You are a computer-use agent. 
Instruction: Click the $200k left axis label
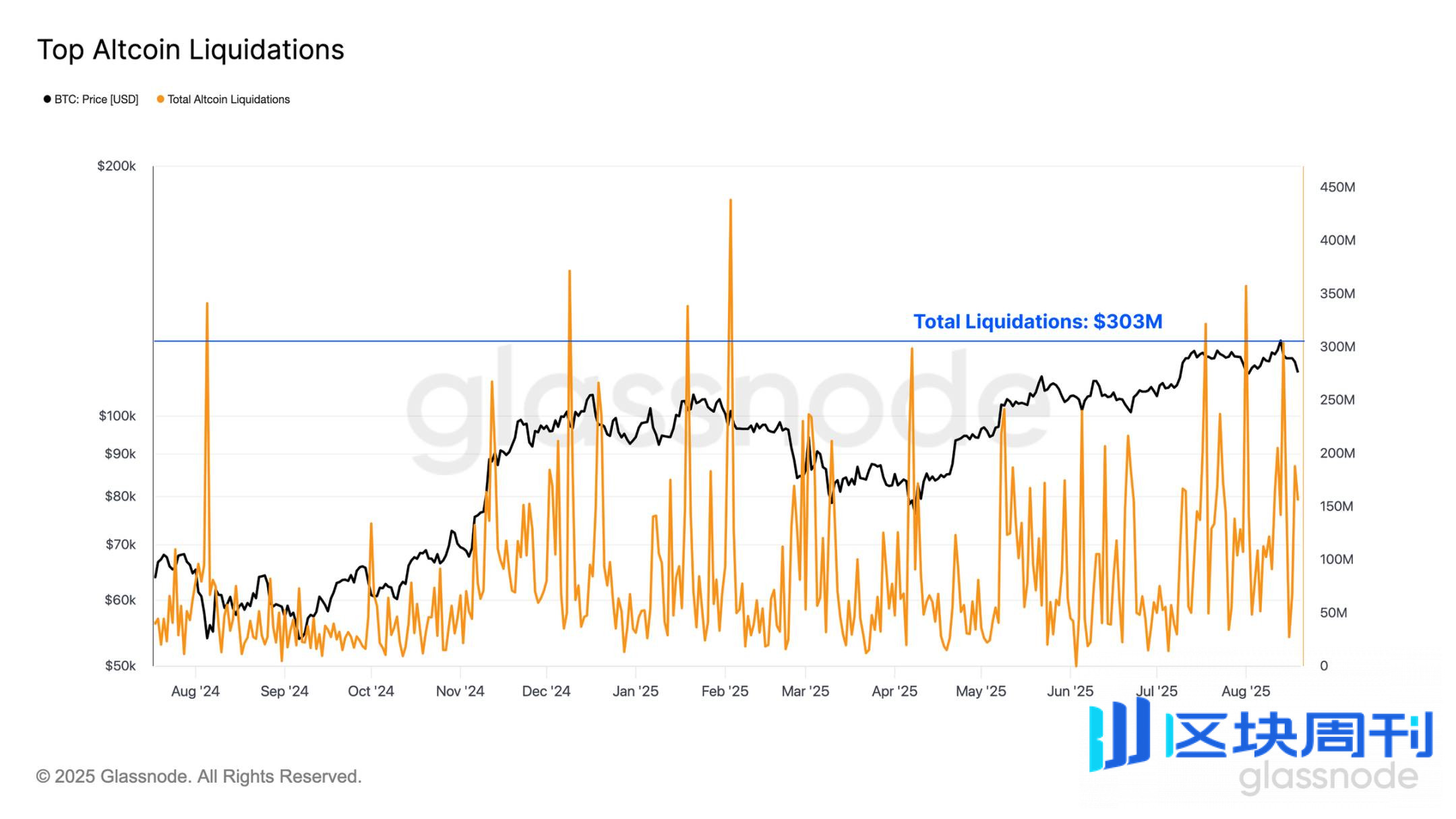(117, 166)
